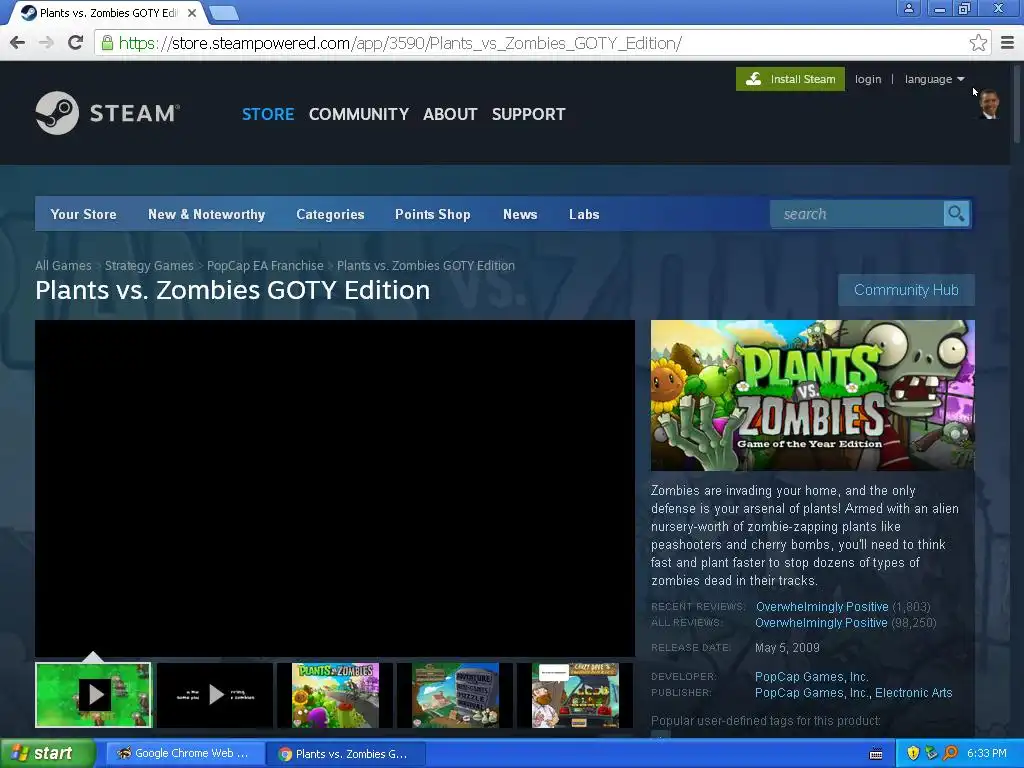This screenshot has height=768, width=1024.
Task: Open Labs tab
Action: point(584,214)
